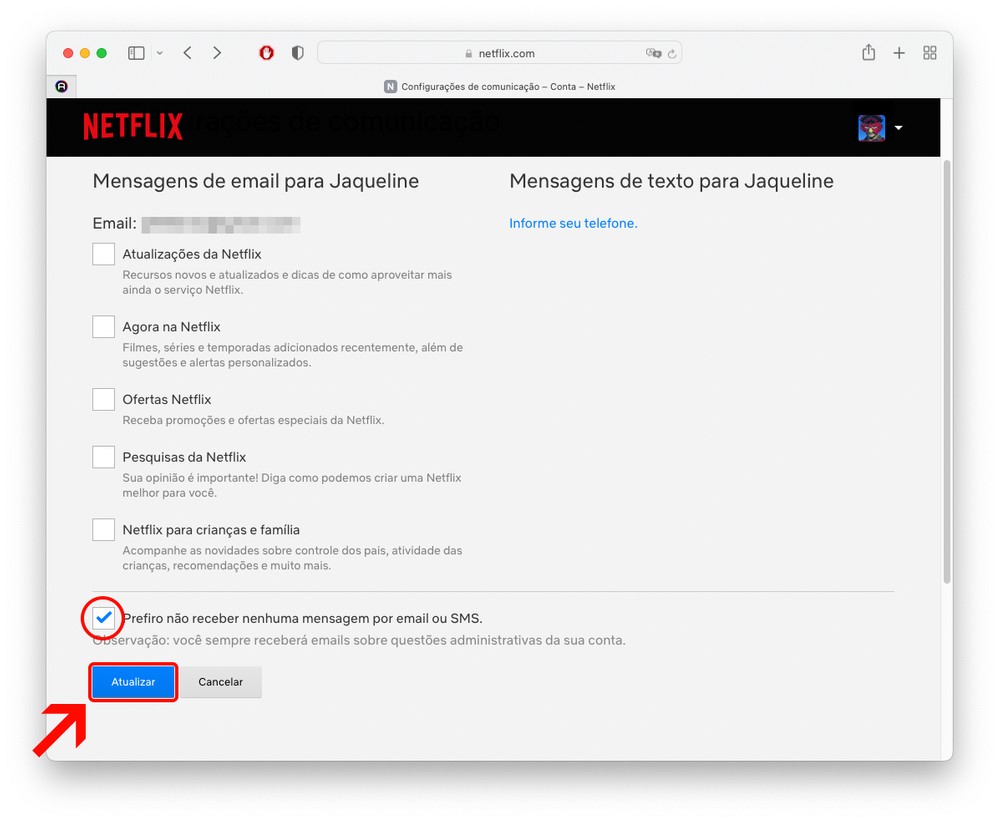Click the netflix.com address bar
Screen dimensions: 1000x823
(499, 53)
